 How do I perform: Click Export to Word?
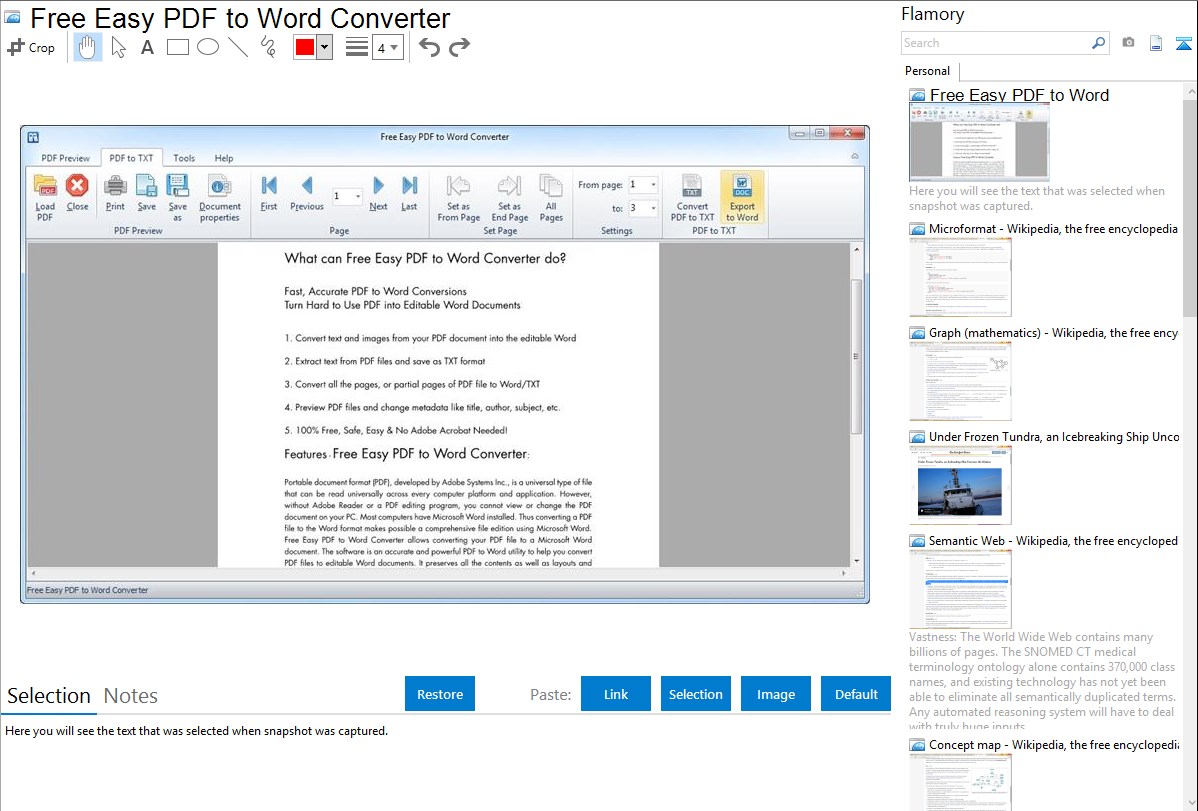pyautogui.click(x=742, y=197)
